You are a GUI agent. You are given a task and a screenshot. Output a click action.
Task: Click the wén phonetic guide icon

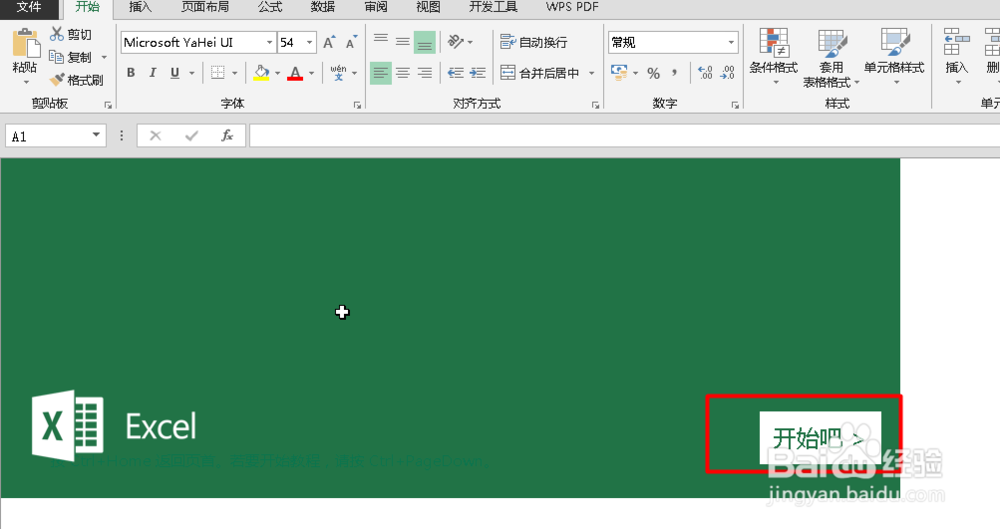click(x=339, y=73)
